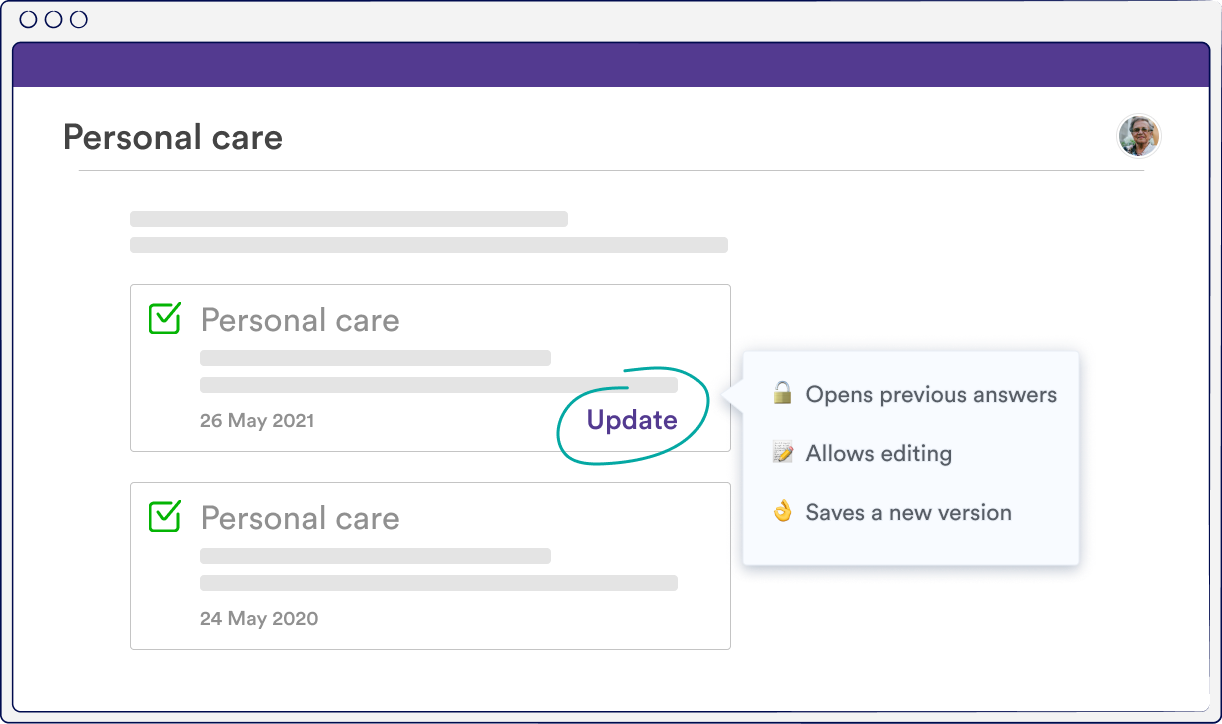Click the lock icon in the tooltip
This screenshot has width=1222, height=724.
pos(782,394)
